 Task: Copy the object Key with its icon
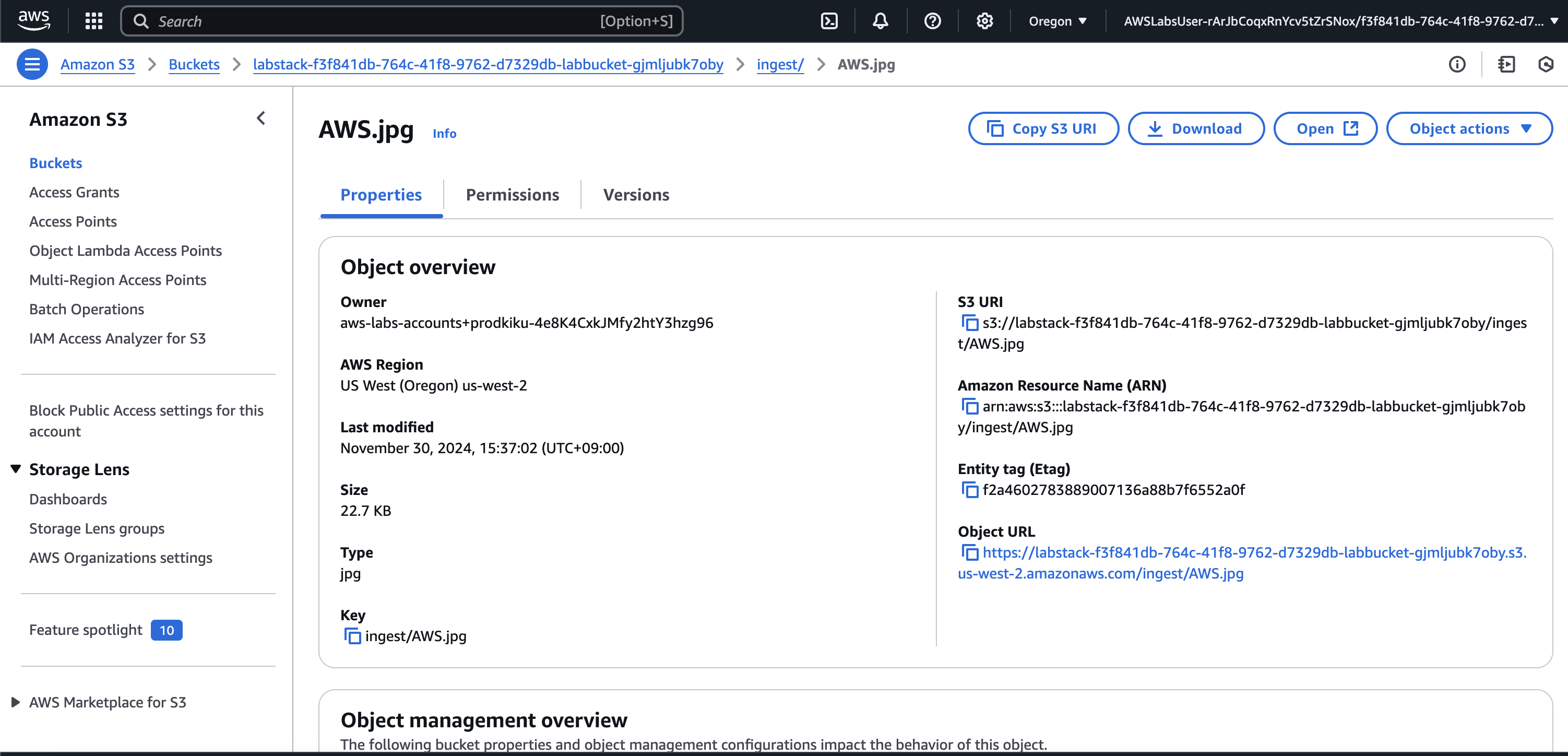[x=352, y=635]
